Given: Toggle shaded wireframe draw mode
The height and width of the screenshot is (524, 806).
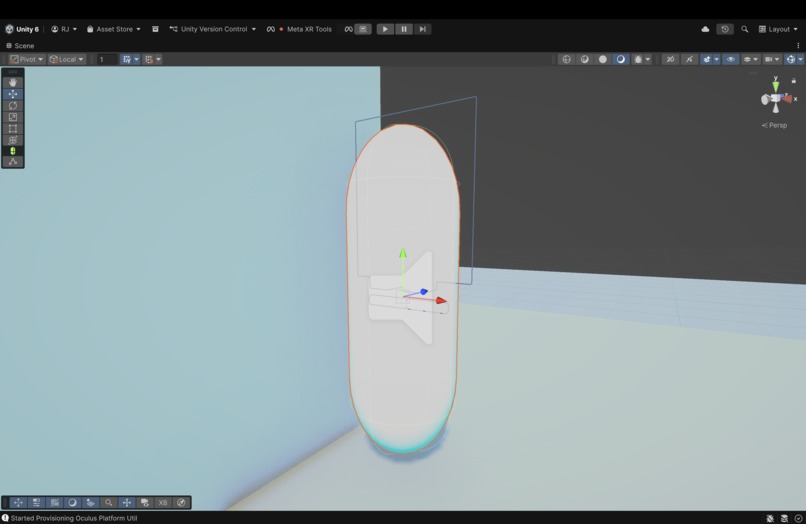Looking at the screenshot, I should [584, 59].
